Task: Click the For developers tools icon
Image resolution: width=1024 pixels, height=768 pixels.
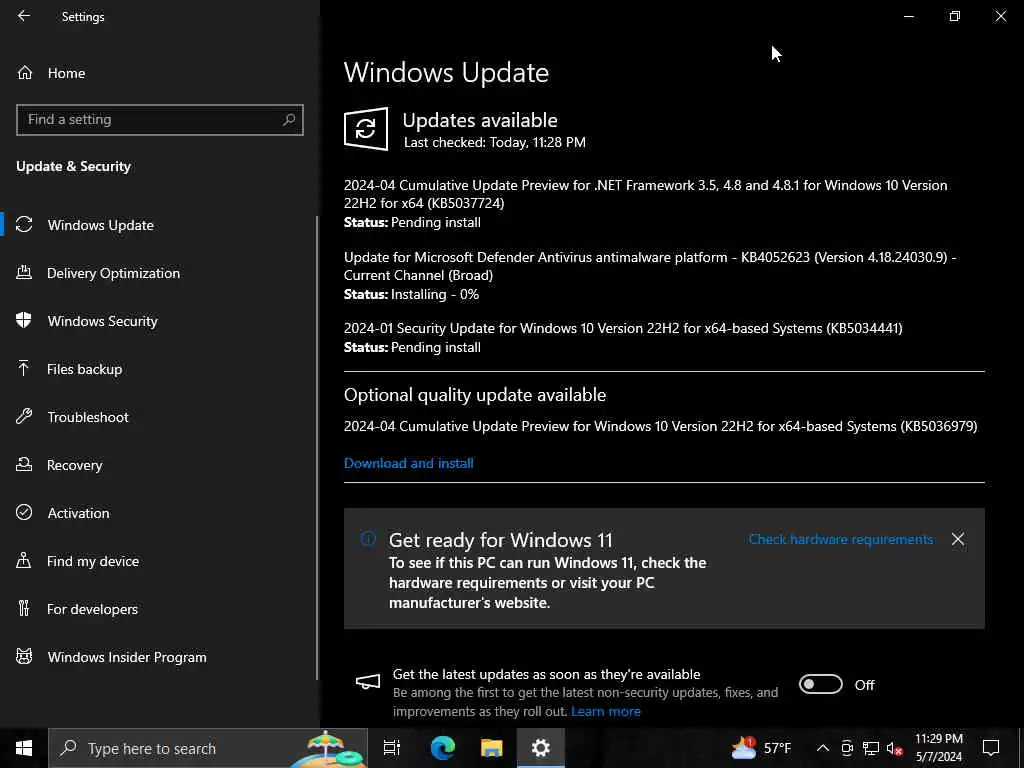Action: pyautogui.click(x=24, y=609)
